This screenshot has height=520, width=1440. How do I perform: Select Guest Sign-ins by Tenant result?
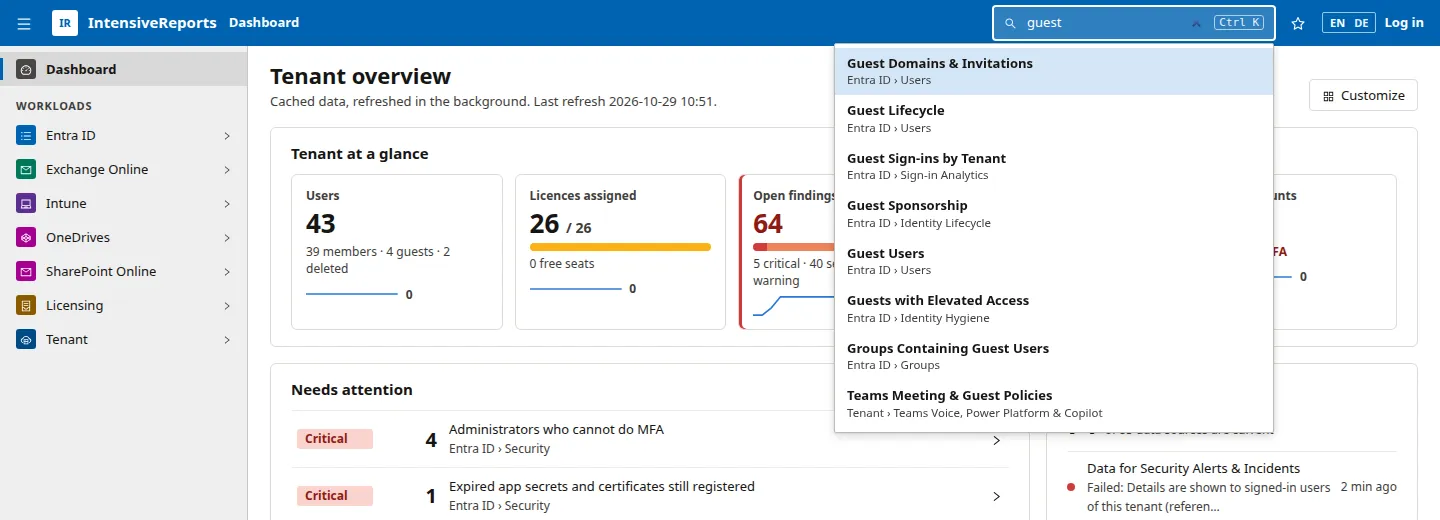click(x=1054, y=166)
